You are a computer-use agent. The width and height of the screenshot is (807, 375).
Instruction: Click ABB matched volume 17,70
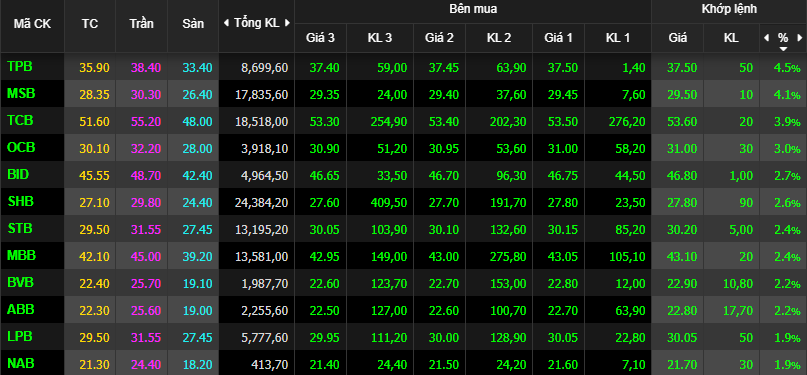(738, 311)
